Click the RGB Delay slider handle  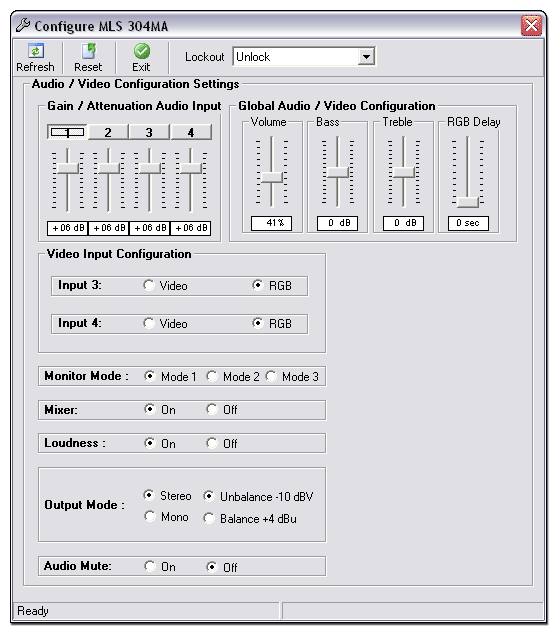pos(467,202)
